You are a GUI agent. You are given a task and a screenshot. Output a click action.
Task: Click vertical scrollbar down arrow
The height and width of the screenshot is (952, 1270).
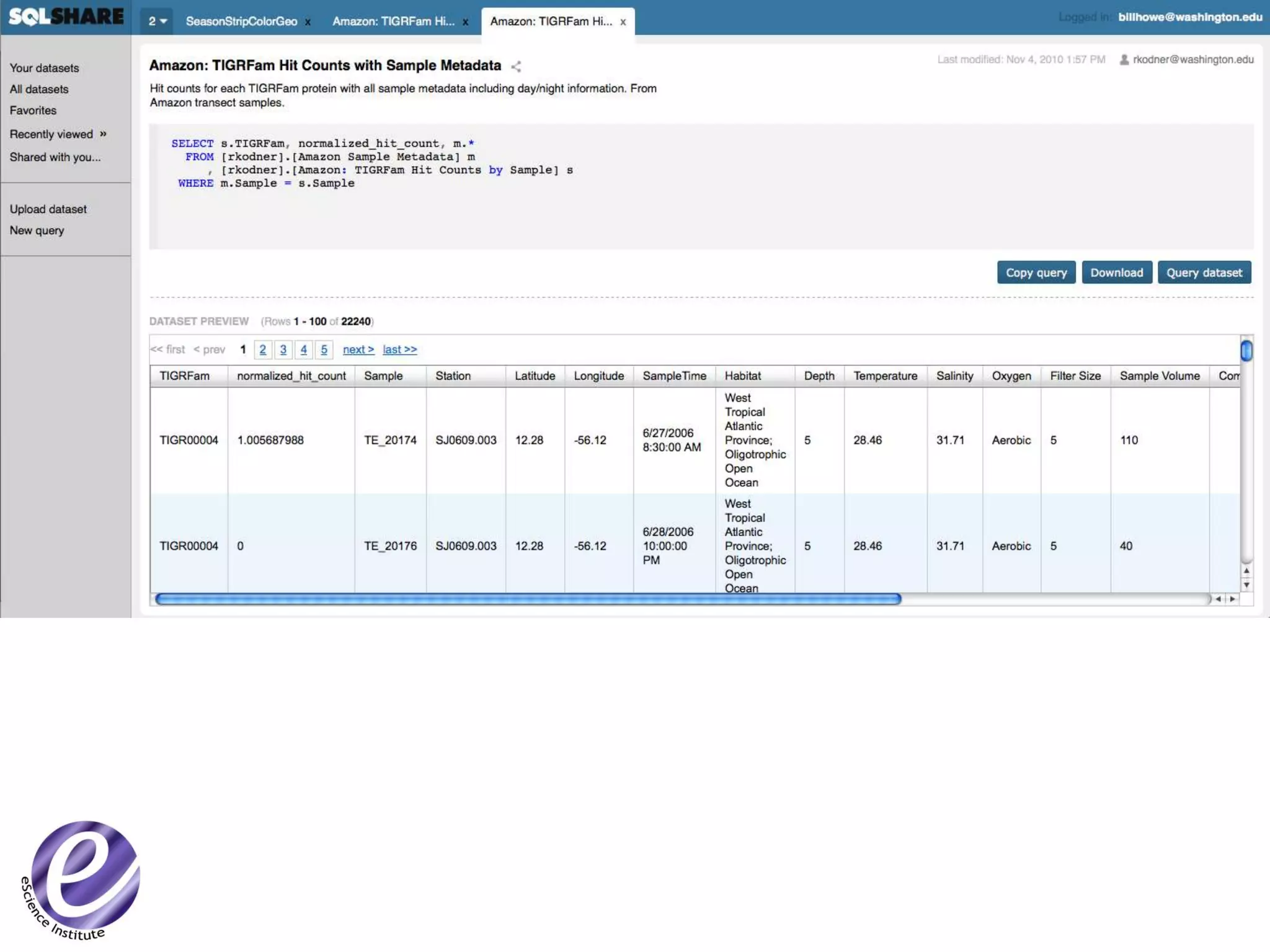point(1246,585)
